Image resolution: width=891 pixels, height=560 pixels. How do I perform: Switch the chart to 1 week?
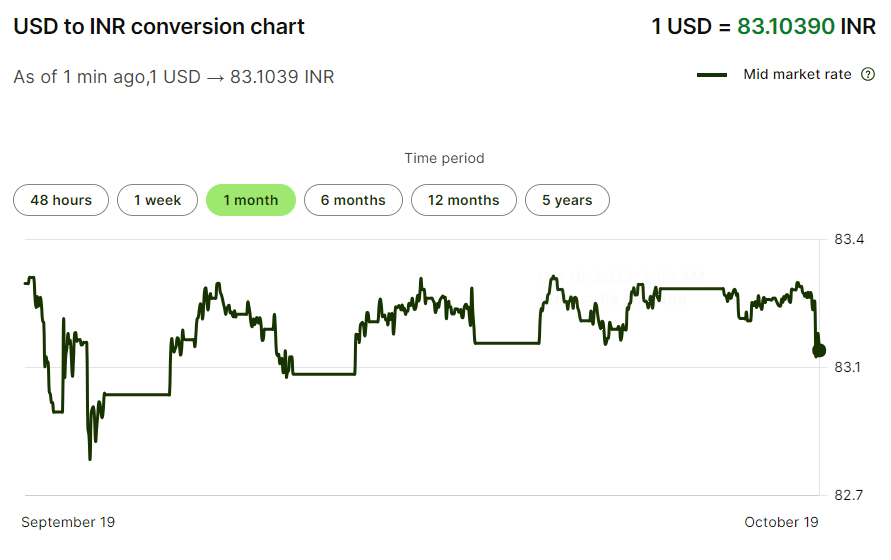(x=157, y=200)
